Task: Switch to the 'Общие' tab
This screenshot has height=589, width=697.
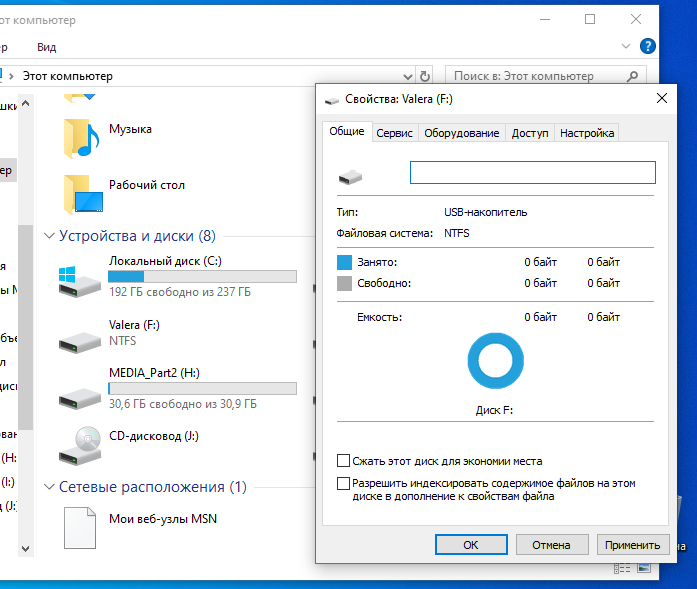Action: coord(347,132)
